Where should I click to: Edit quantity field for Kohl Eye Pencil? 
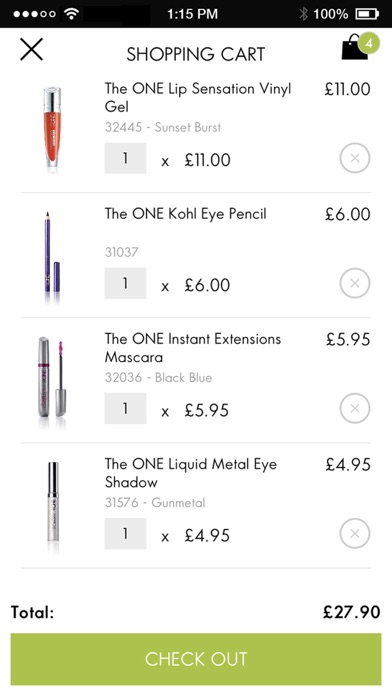point(125,283)
